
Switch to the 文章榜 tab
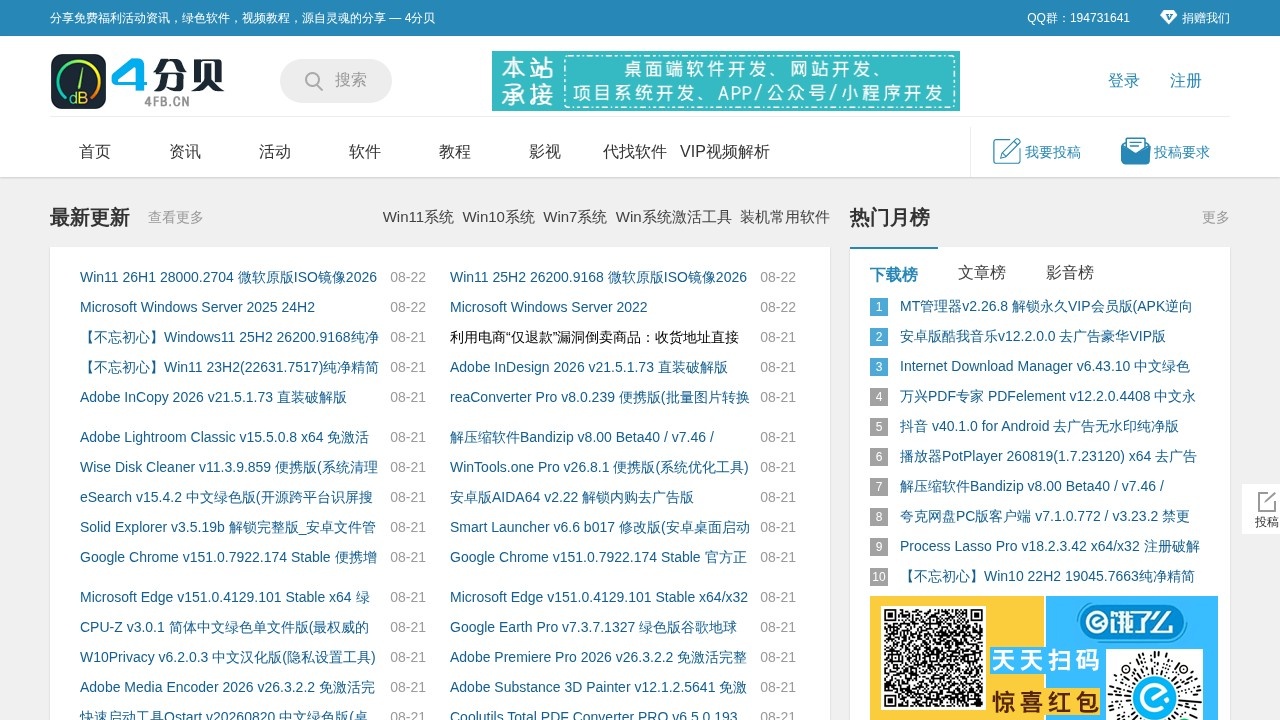pos(982,272)
